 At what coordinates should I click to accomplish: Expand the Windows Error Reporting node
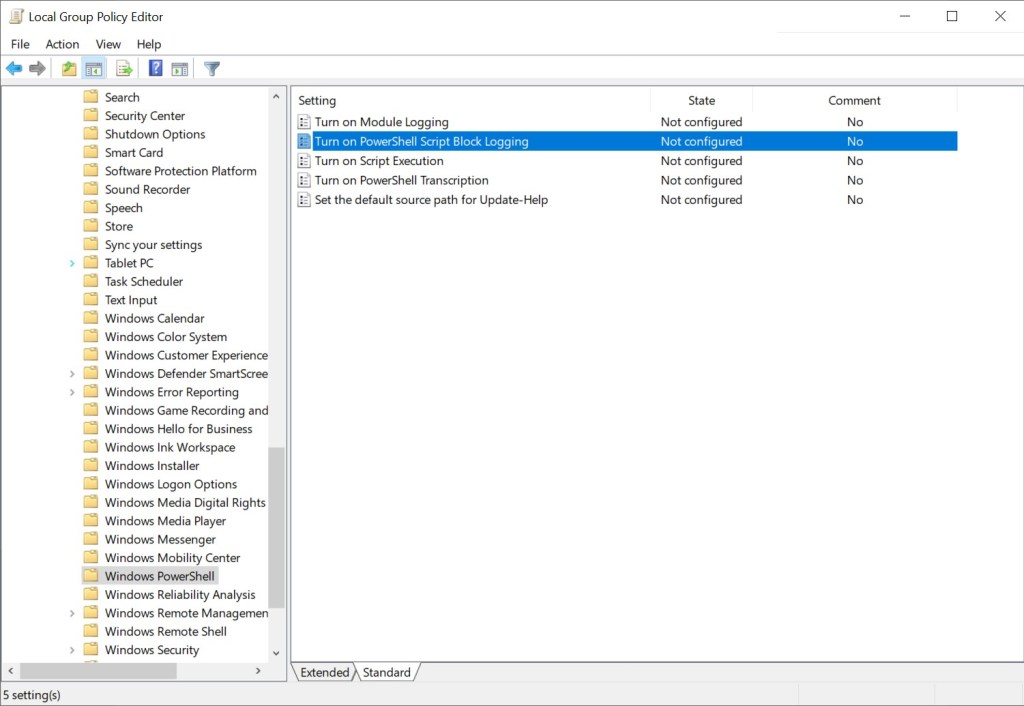tap(72, 392)
